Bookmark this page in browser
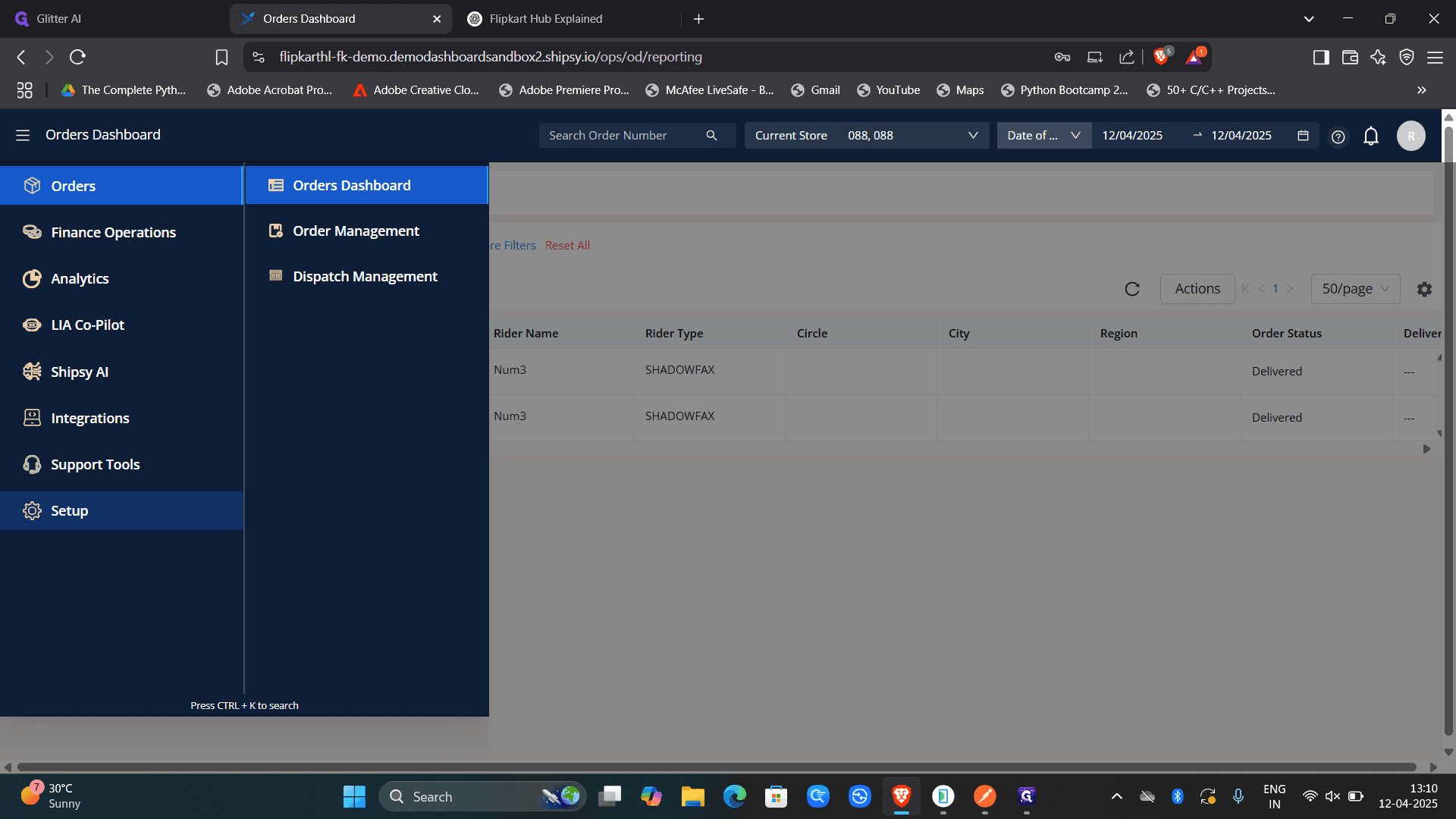 tap(221, 57)
